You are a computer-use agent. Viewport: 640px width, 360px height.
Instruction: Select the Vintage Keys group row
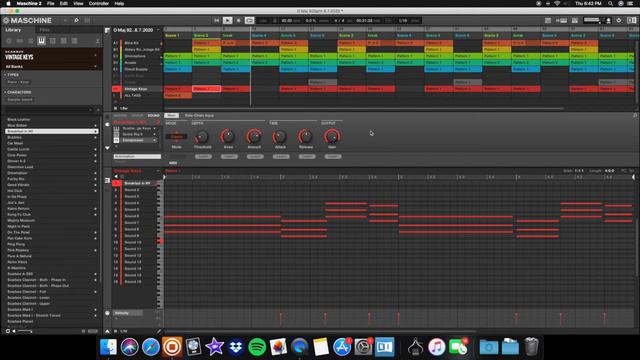138,89
